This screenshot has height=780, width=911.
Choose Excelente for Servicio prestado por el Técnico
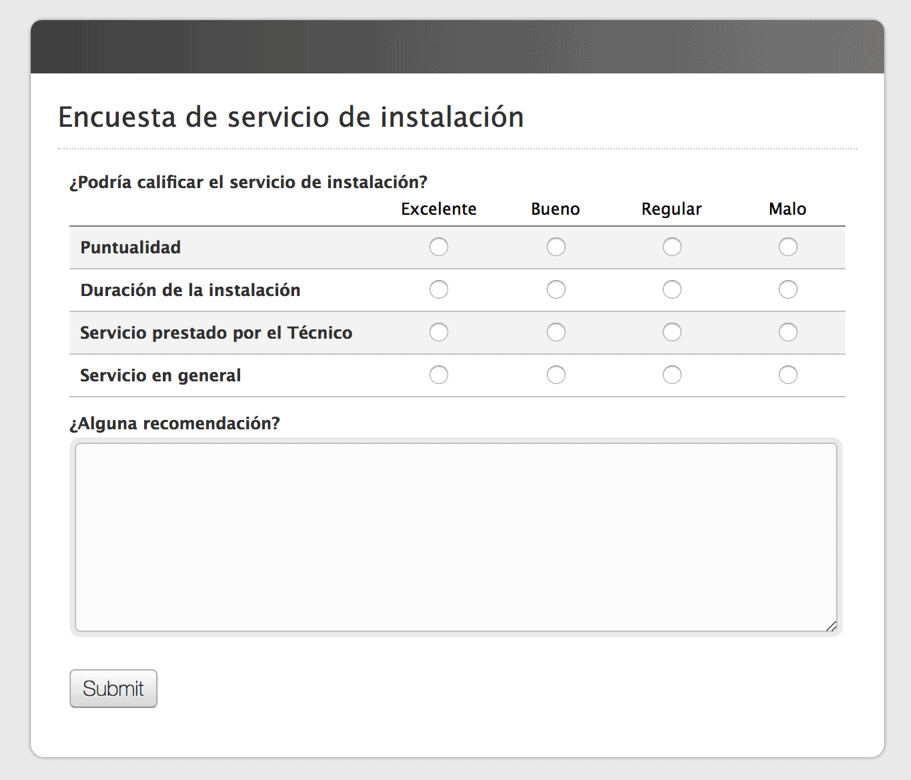point(439,332)
